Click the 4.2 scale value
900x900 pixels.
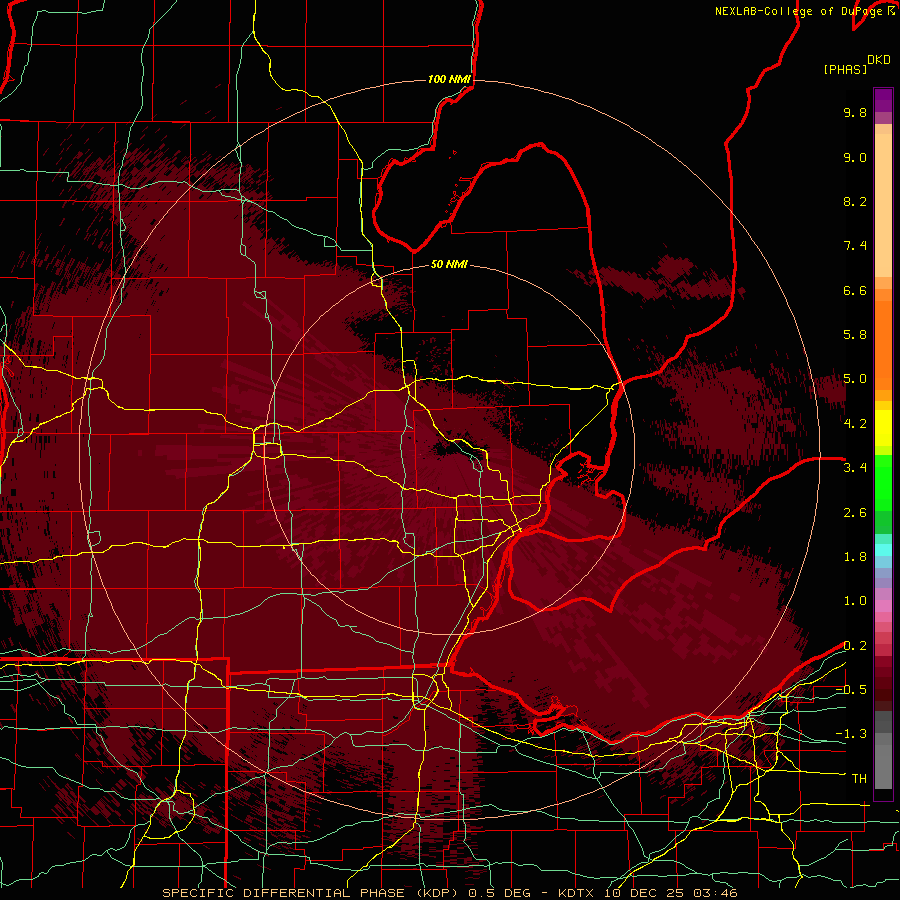point(855,424)
